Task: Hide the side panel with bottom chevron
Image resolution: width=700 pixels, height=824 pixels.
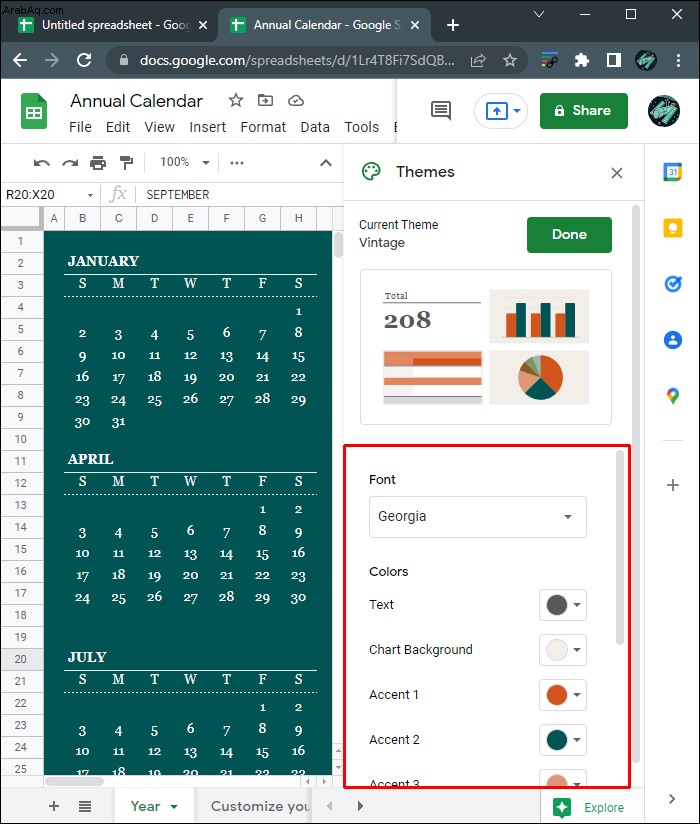Action: click(x=672, y=799)
